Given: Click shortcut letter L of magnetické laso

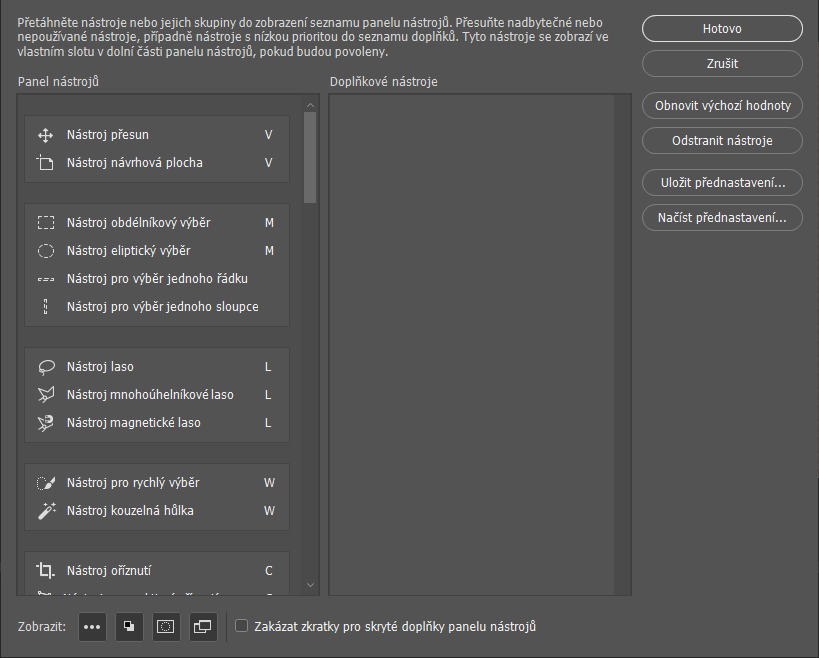Looking at the screenshot, I should coord(268,423).
